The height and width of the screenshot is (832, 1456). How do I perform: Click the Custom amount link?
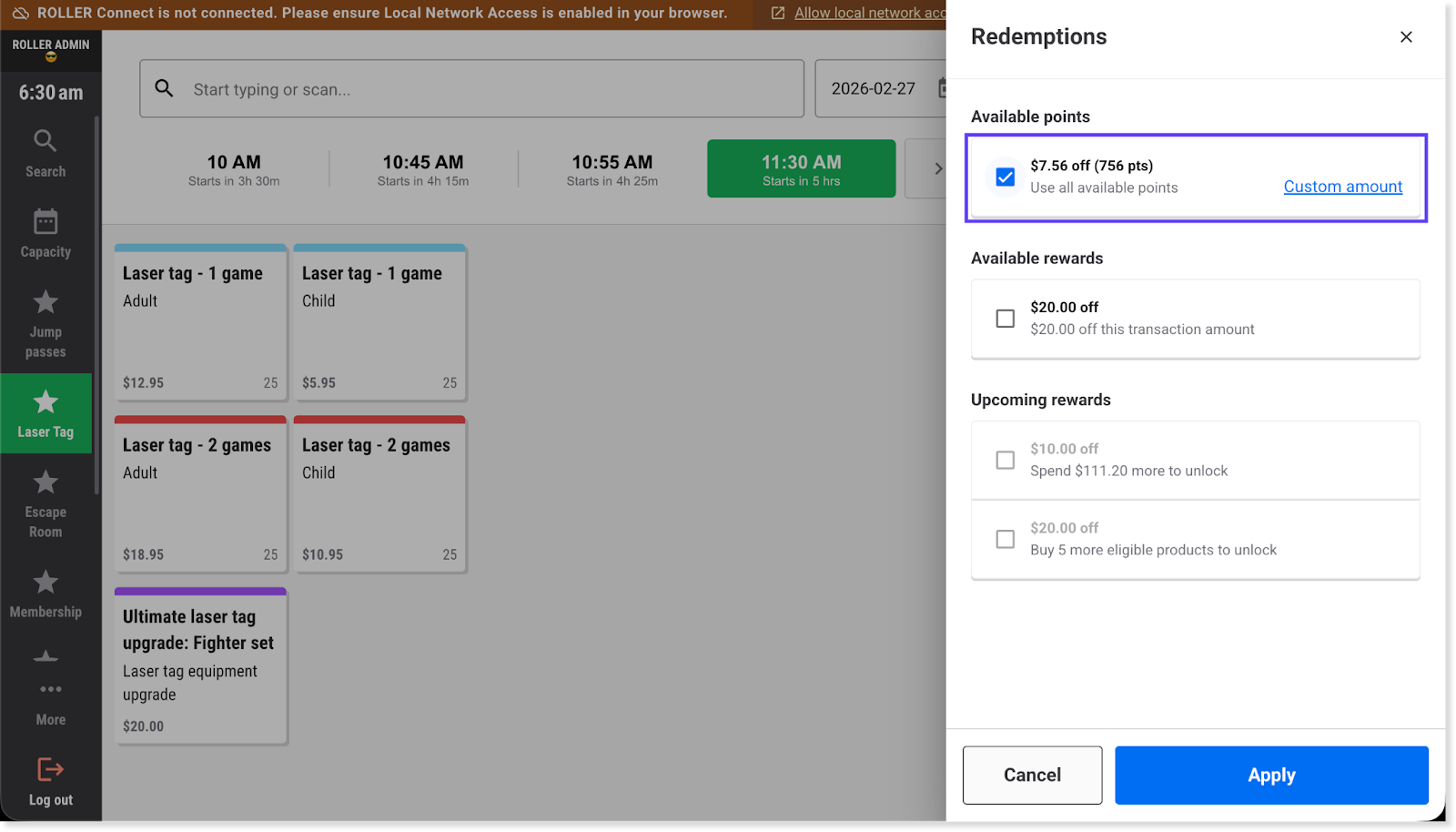click(x=1342, y=187)
